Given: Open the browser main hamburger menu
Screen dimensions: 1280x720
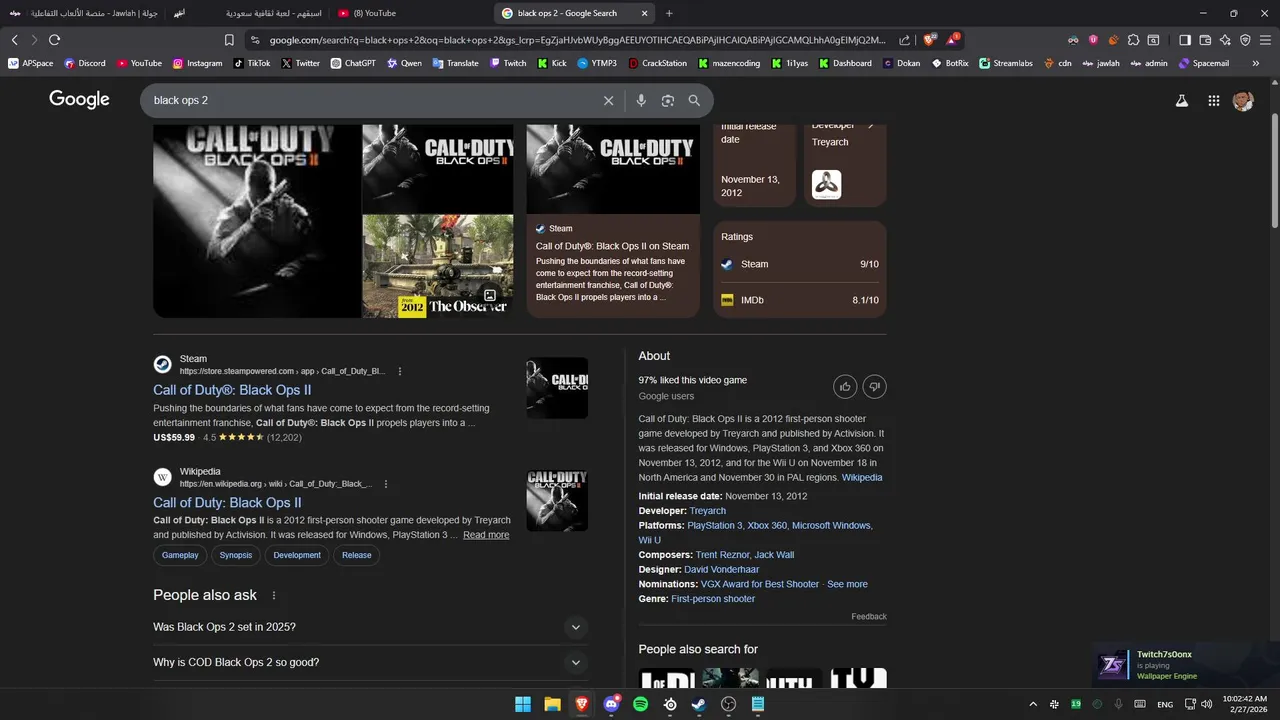Looking at the screenshot, I should [x=1265, y=40].
